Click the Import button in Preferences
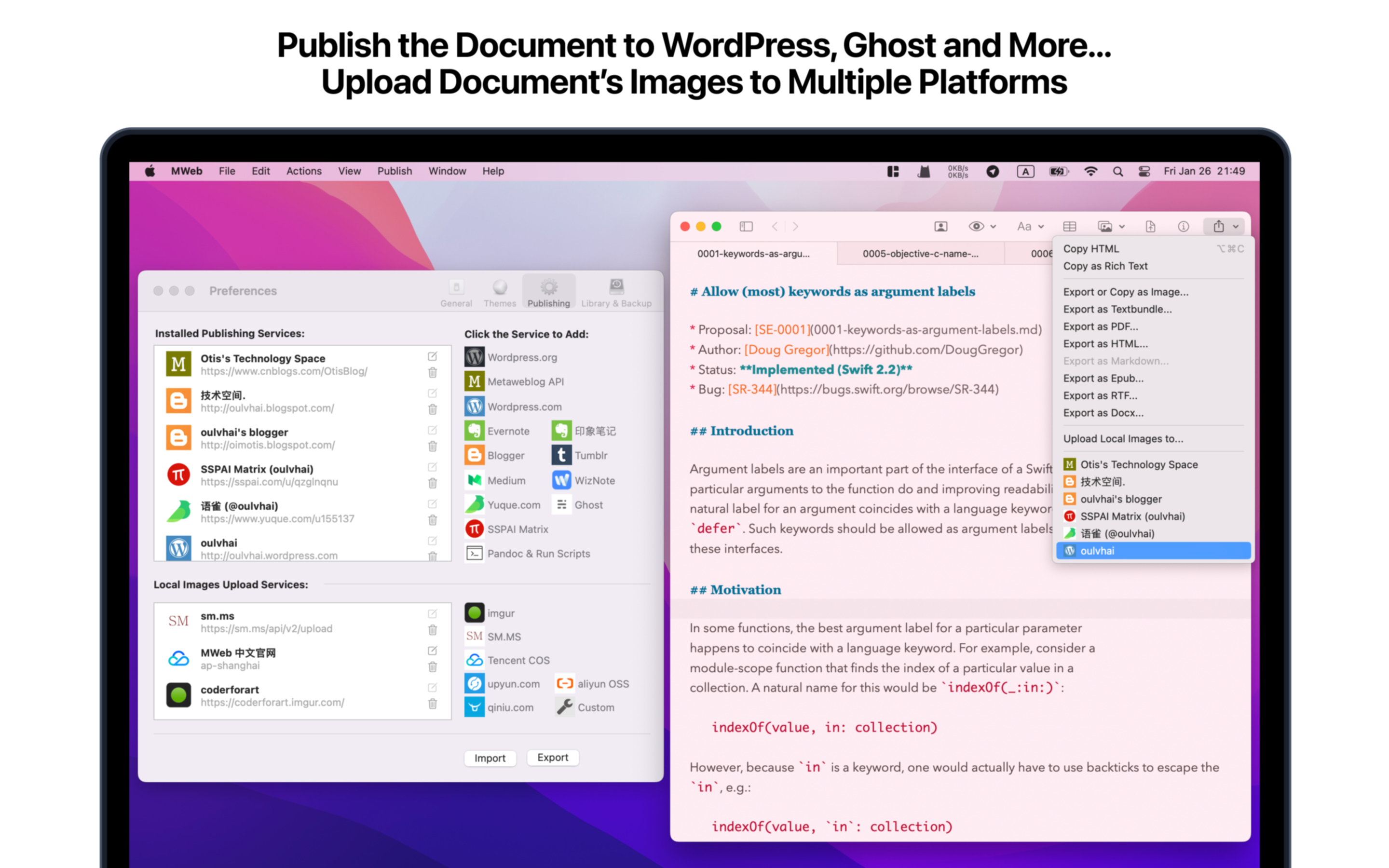The image size is (1389, 868). [490, 758]
